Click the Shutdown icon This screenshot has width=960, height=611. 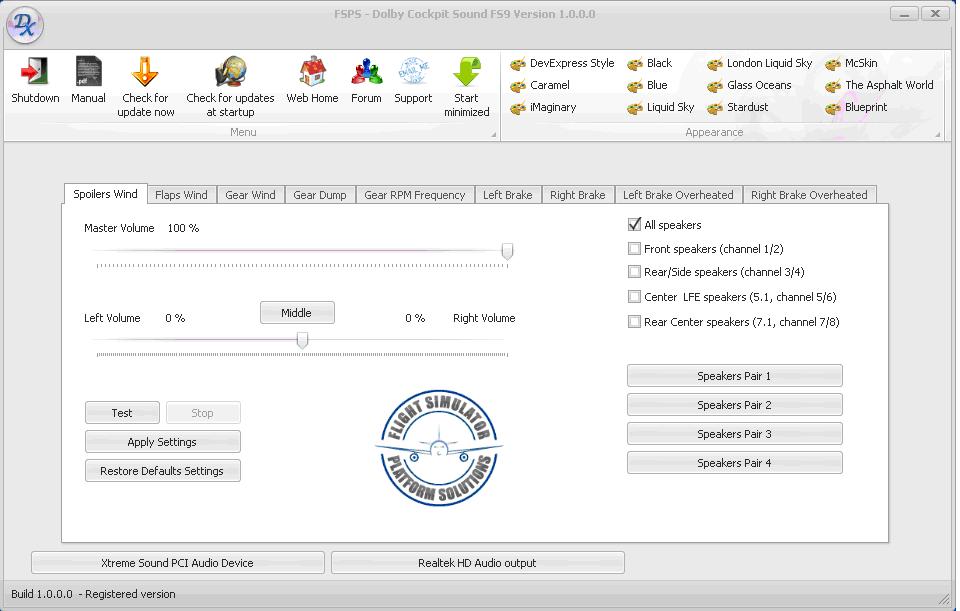(x=35, y=71)
